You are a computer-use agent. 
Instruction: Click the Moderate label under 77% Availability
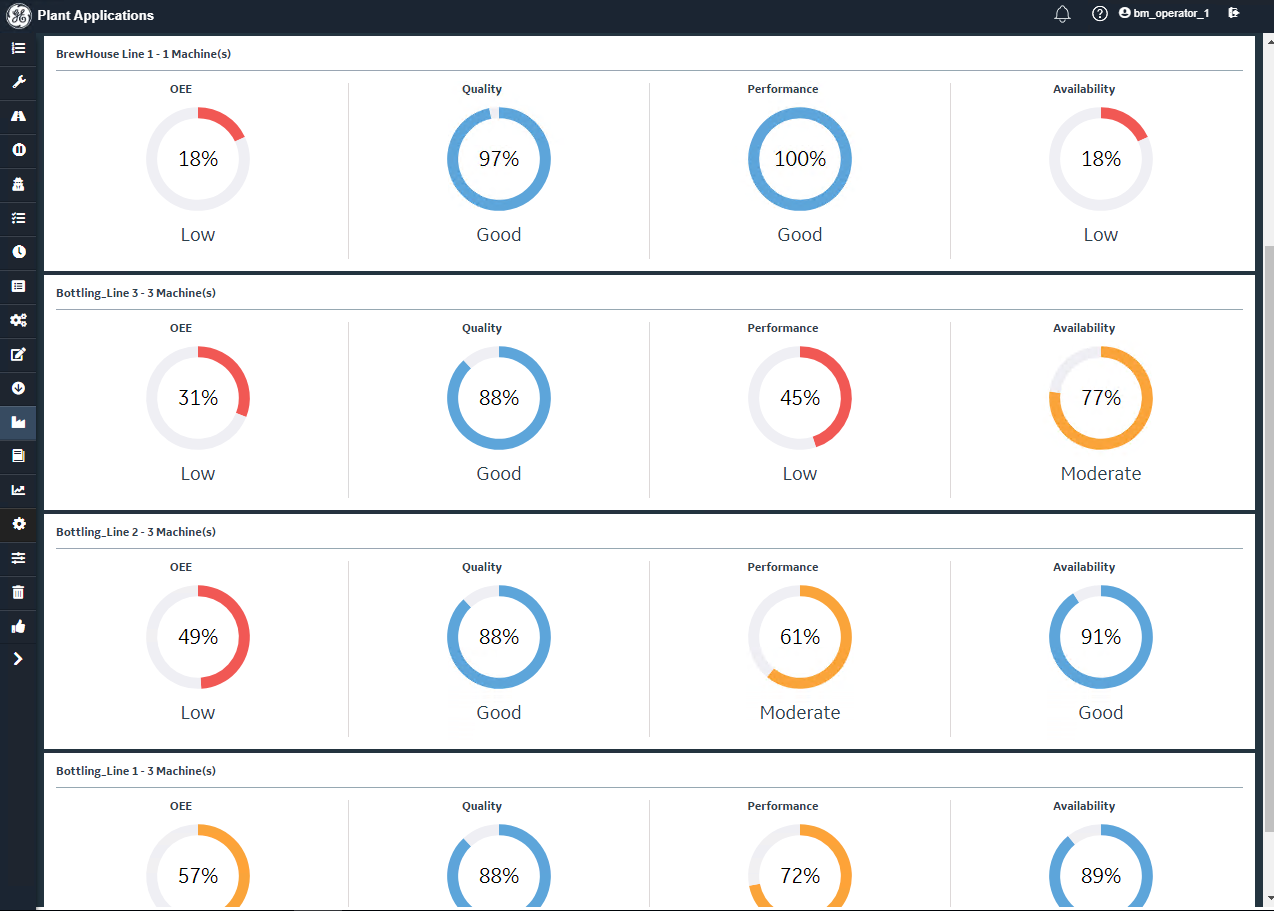pyautogui.click(x=1101, y=474)
